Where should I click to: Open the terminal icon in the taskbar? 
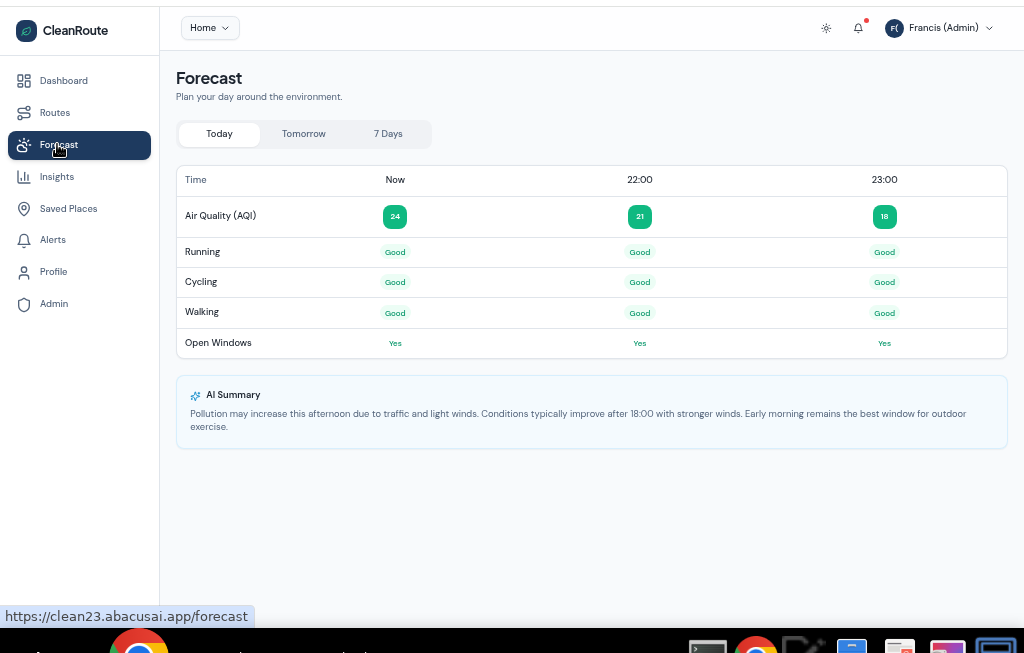pos(708,646)
